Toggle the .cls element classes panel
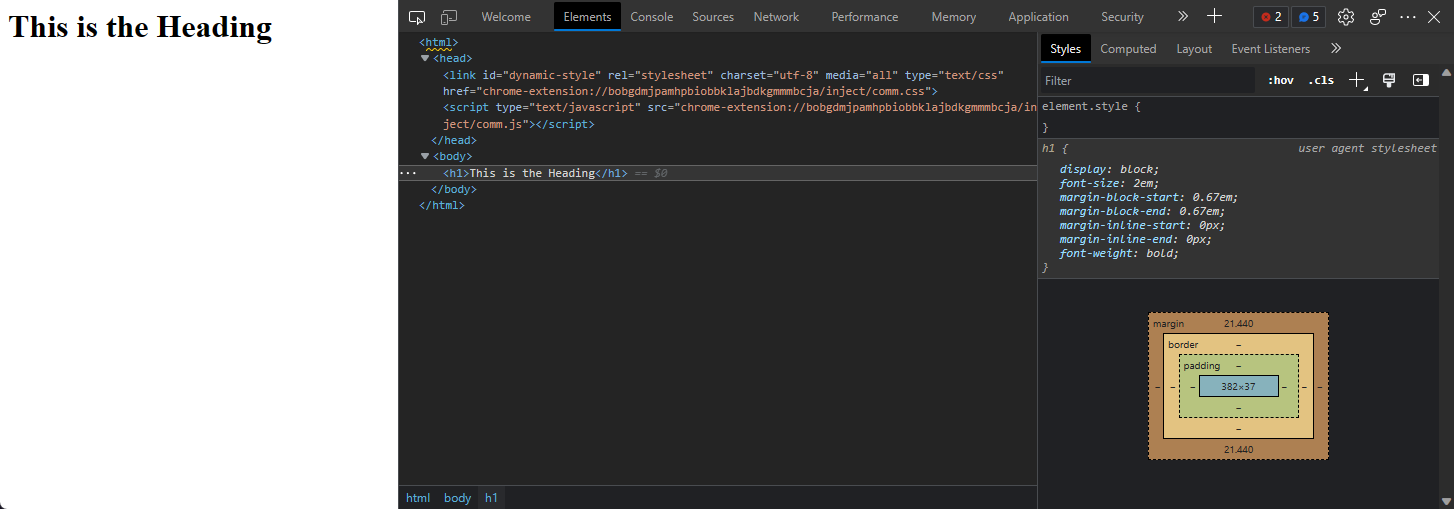 pos(1321,81)
